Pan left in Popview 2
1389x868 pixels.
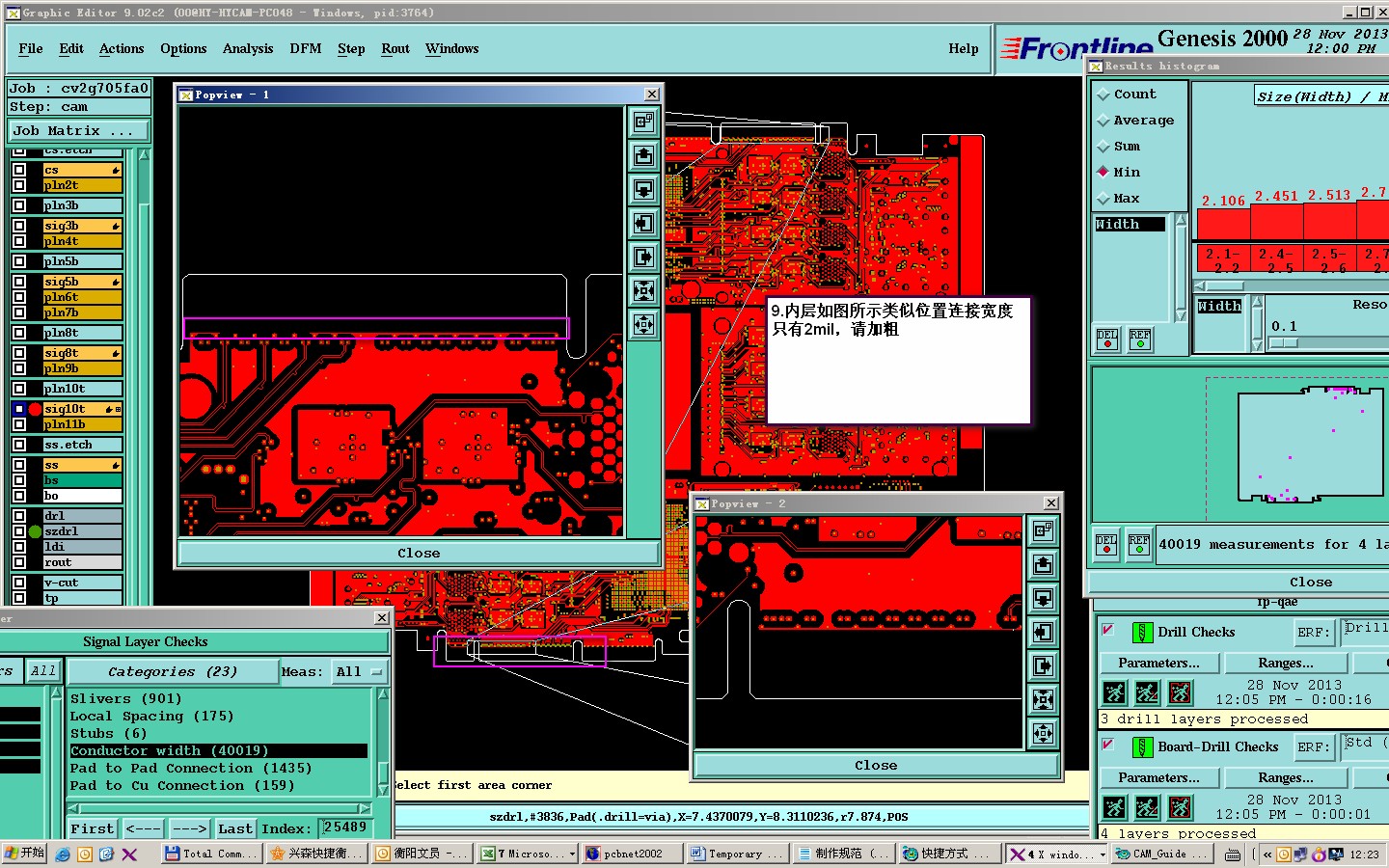[1043, 633]
